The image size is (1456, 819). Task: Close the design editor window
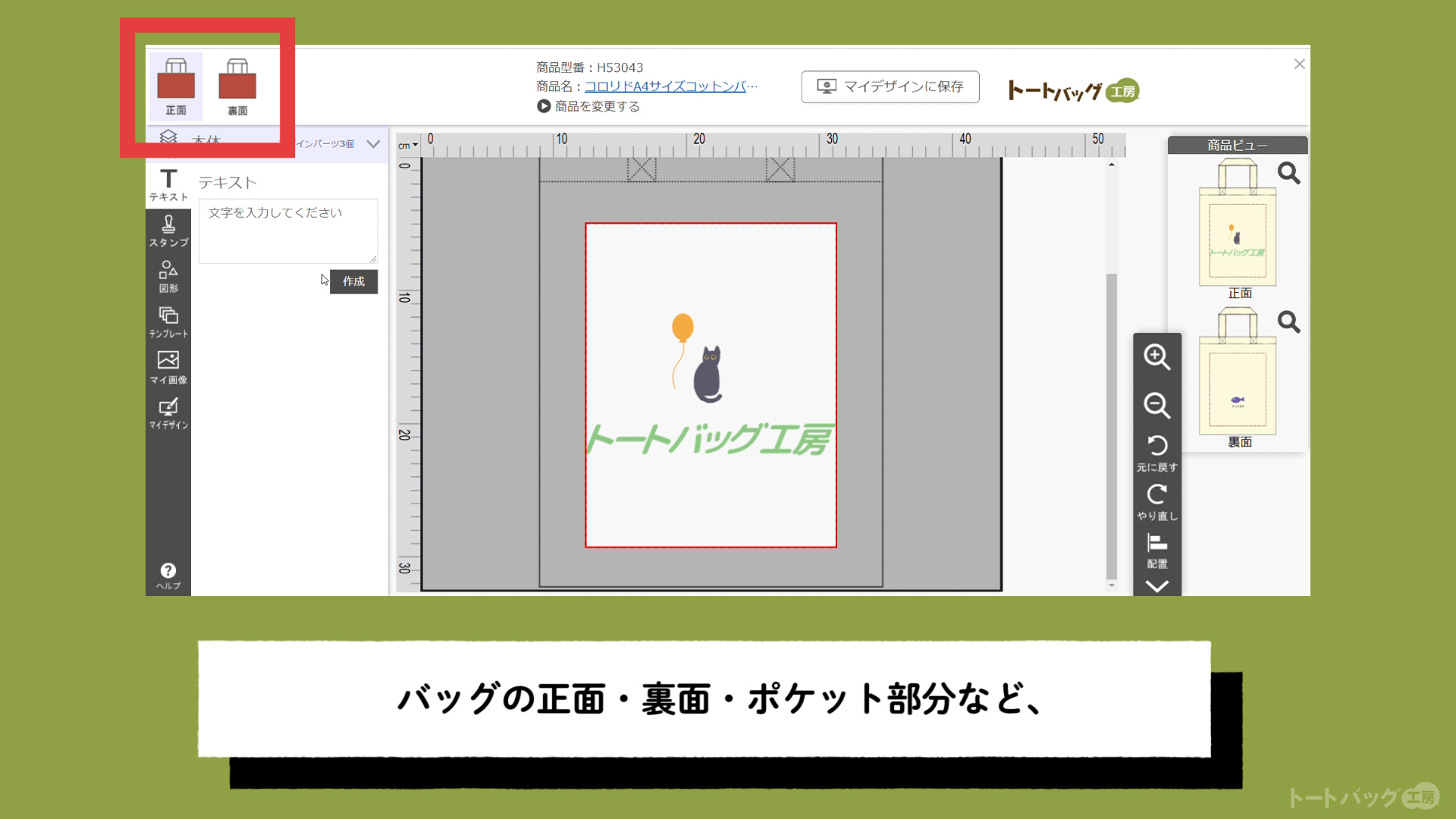[1299, 64]
